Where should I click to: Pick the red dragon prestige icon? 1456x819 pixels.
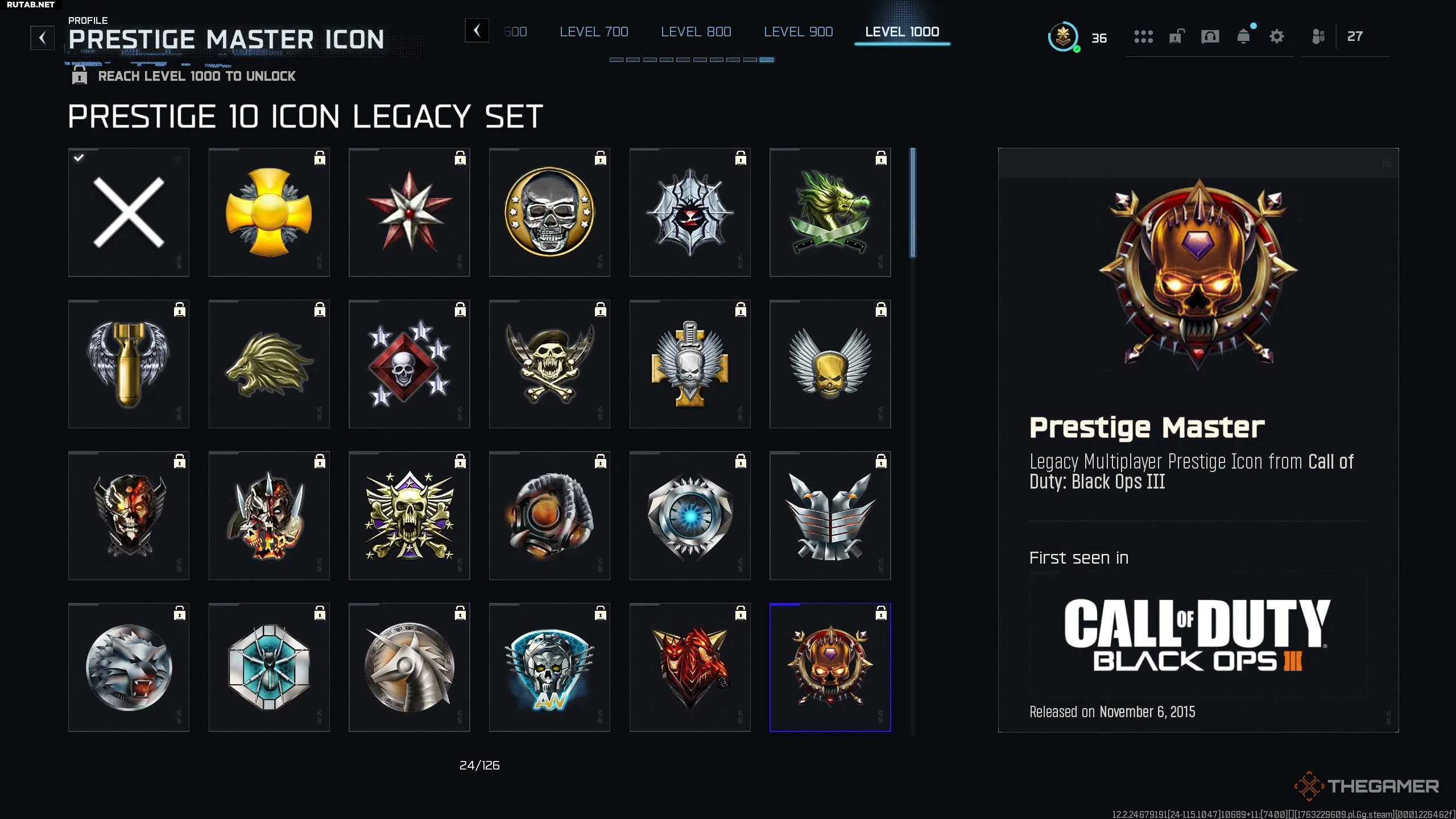pyautogui.click(x=690, y=667)
